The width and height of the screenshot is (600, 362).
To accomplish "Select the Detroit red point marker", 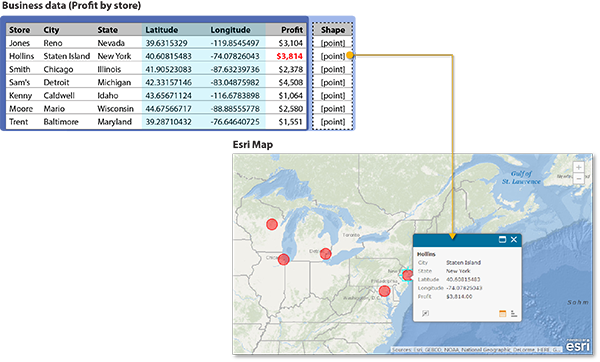I will coord(325,253).
